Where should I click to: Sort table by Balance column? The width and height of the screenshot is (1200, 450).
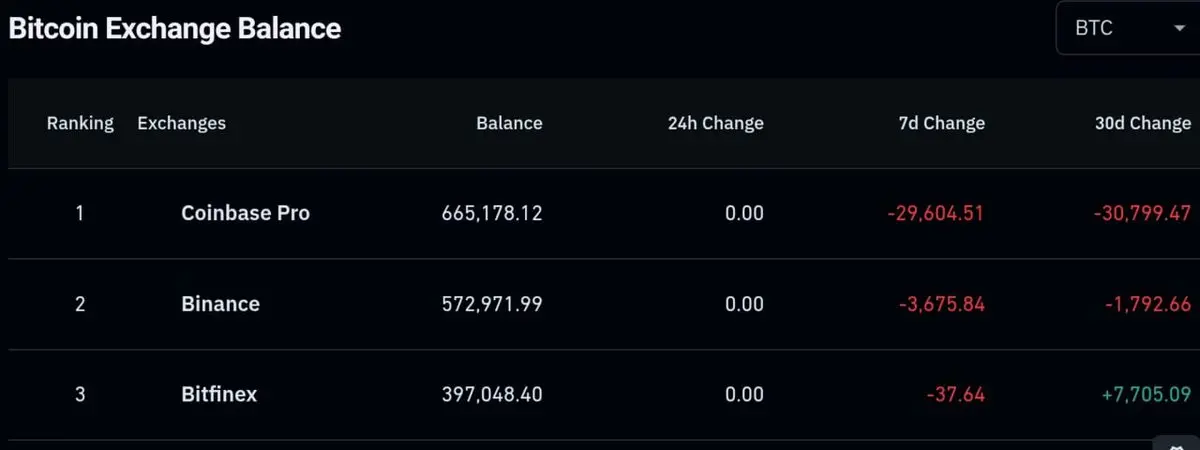(509, 124)
